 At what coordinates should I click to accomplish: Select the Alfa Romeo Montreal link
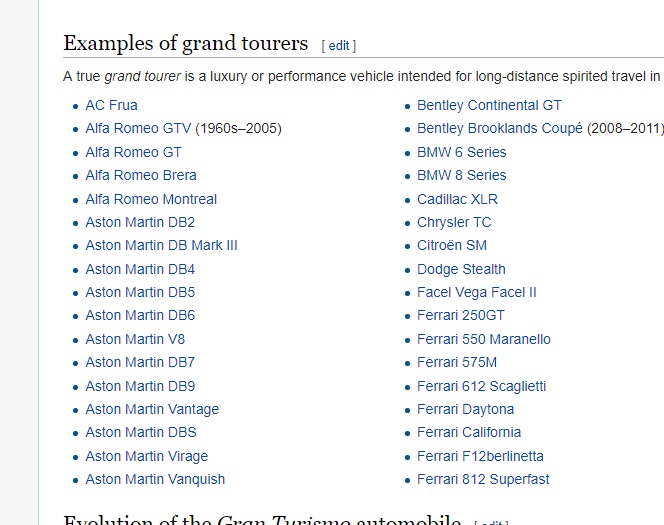click(x=151, y=199)
